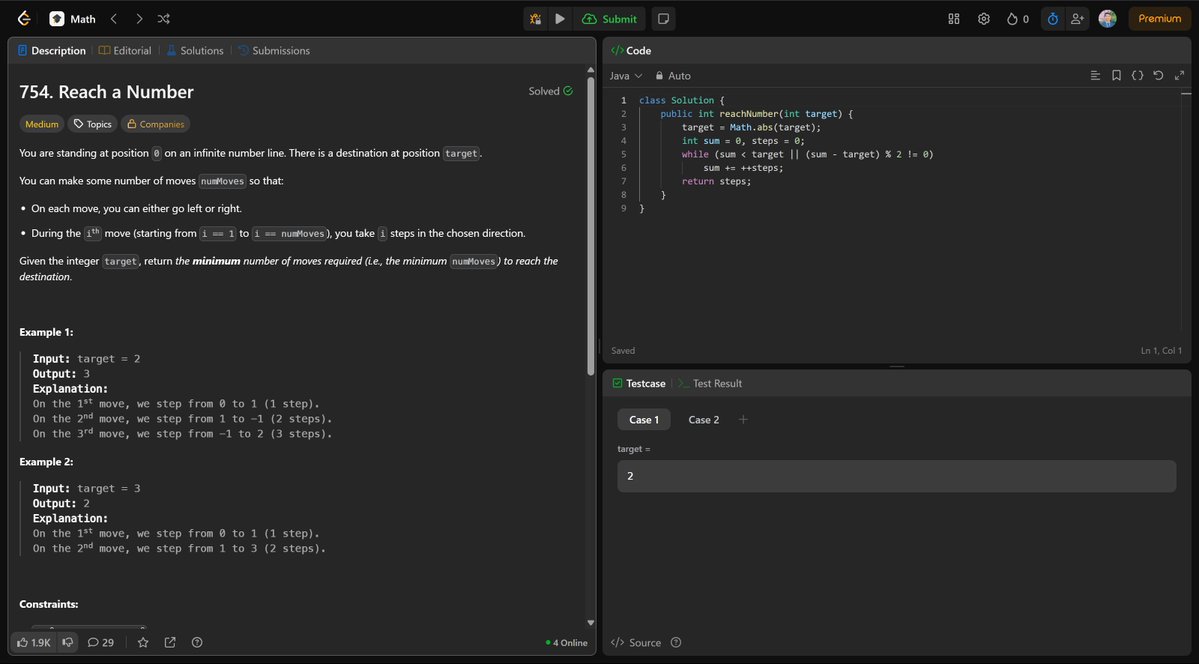Switch to the Submissions tab

tap(274, 50)
